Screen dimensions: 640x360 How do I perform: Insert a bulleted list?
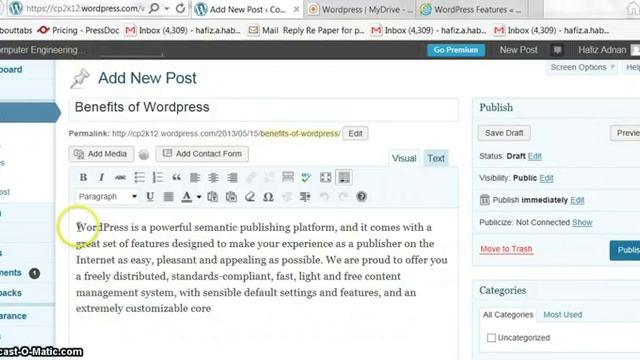tap(139, 177)
